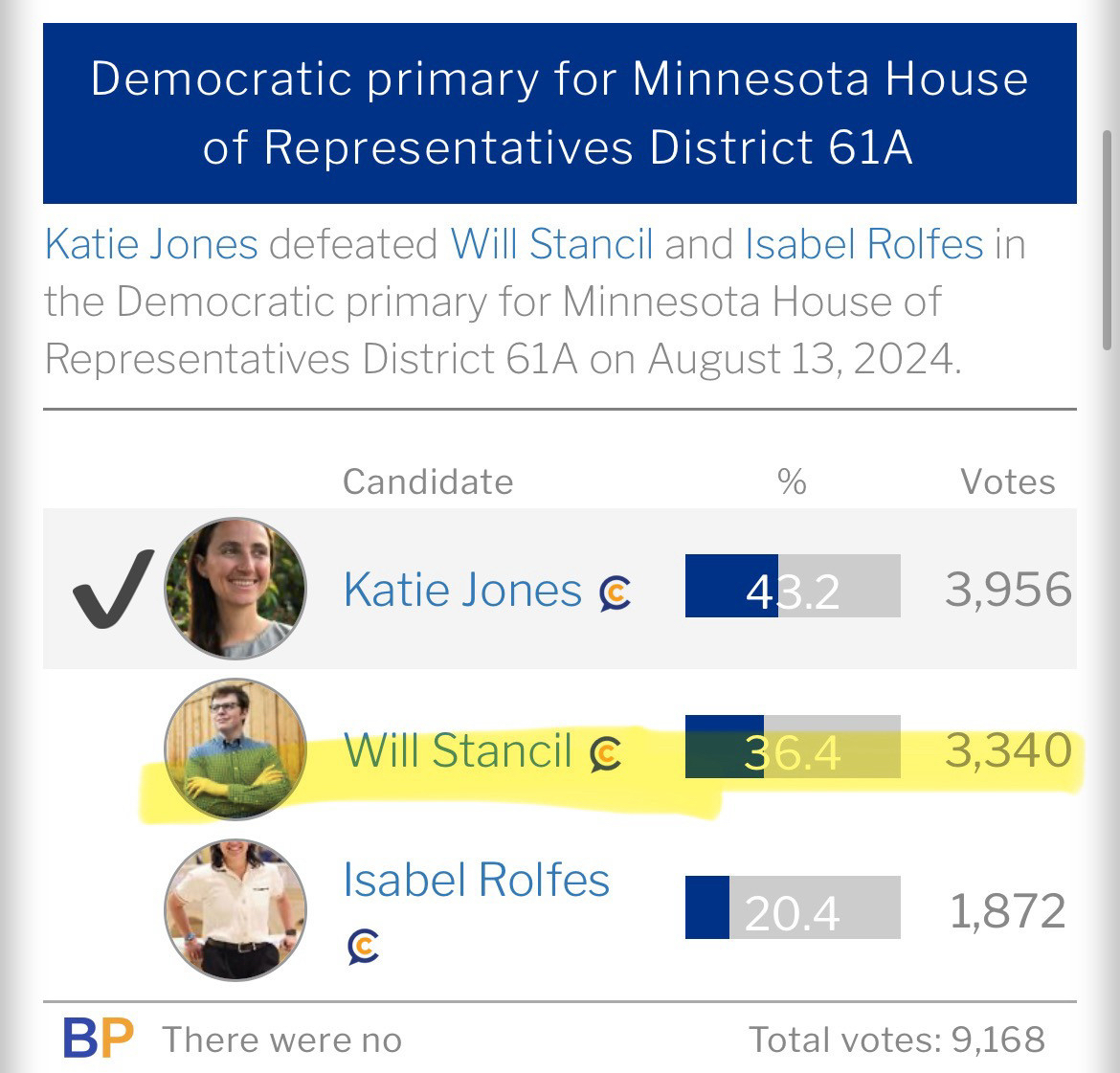The image size is (1120, 1073).
Task: Open the Katie Jones link in the results table
Action: coord(462,590)
